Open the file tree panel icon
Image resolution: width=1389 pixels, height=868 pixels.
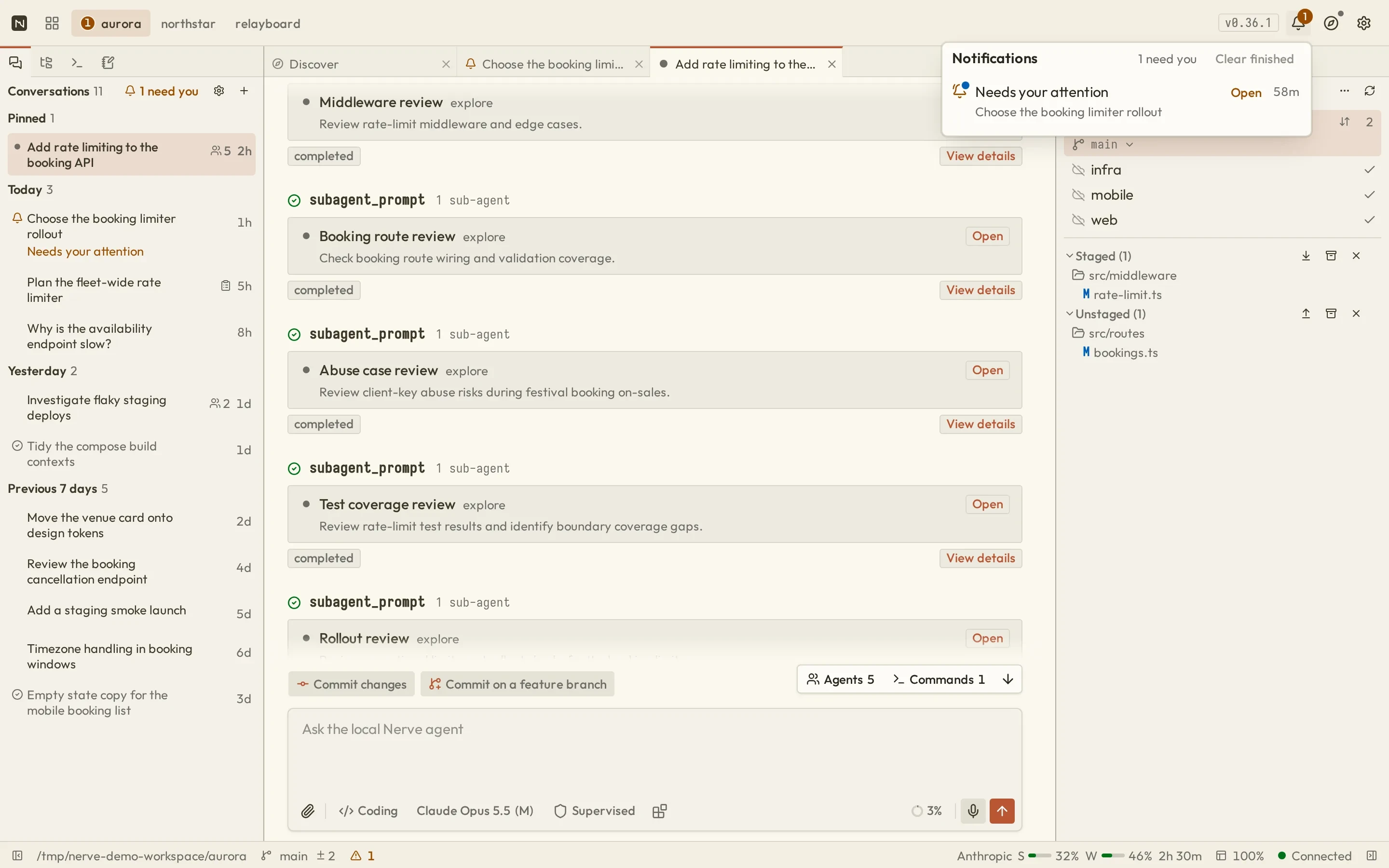46,63
